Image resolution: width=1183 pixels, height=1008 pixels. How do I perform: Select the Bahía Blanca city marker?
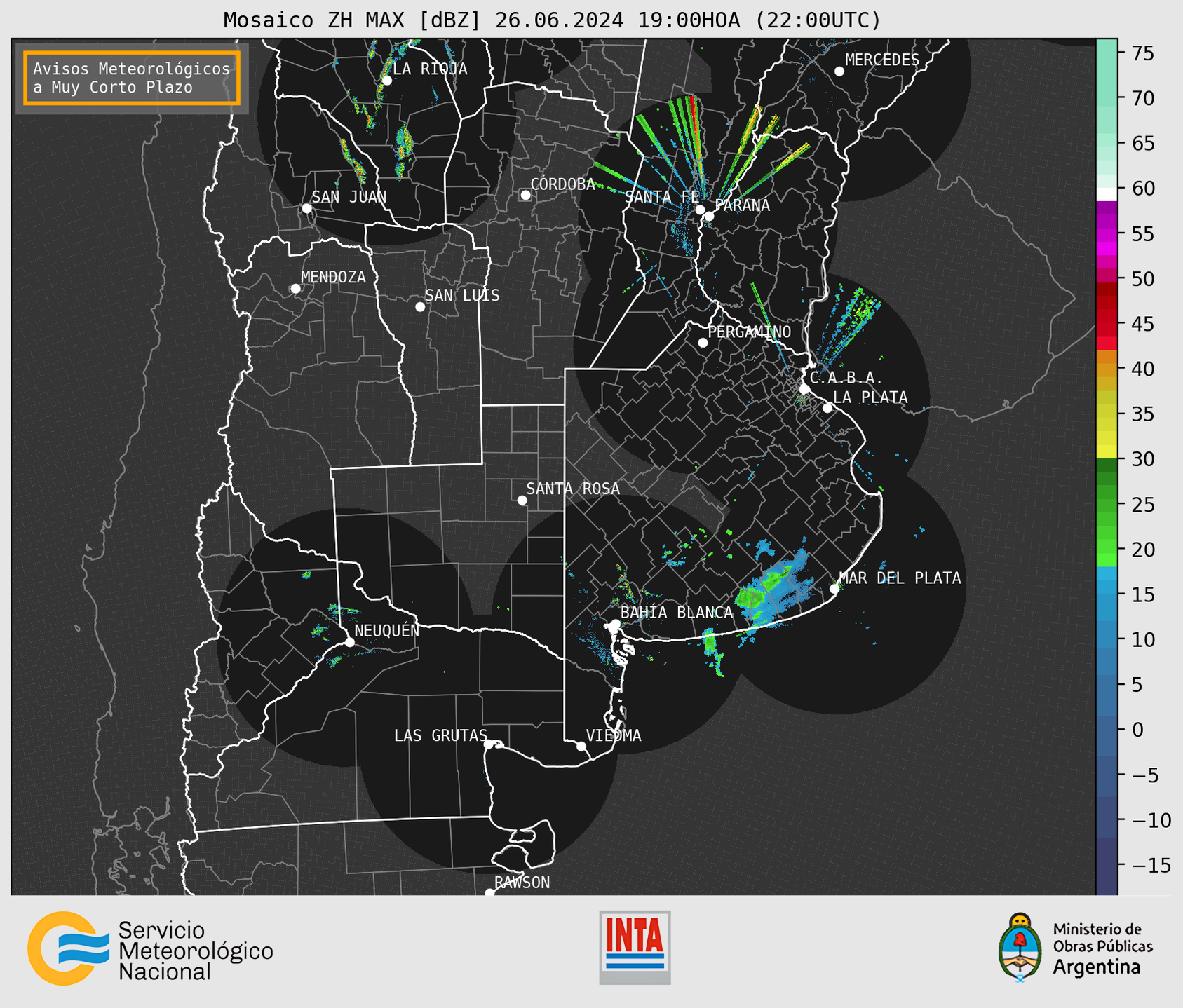pos(615,624)
